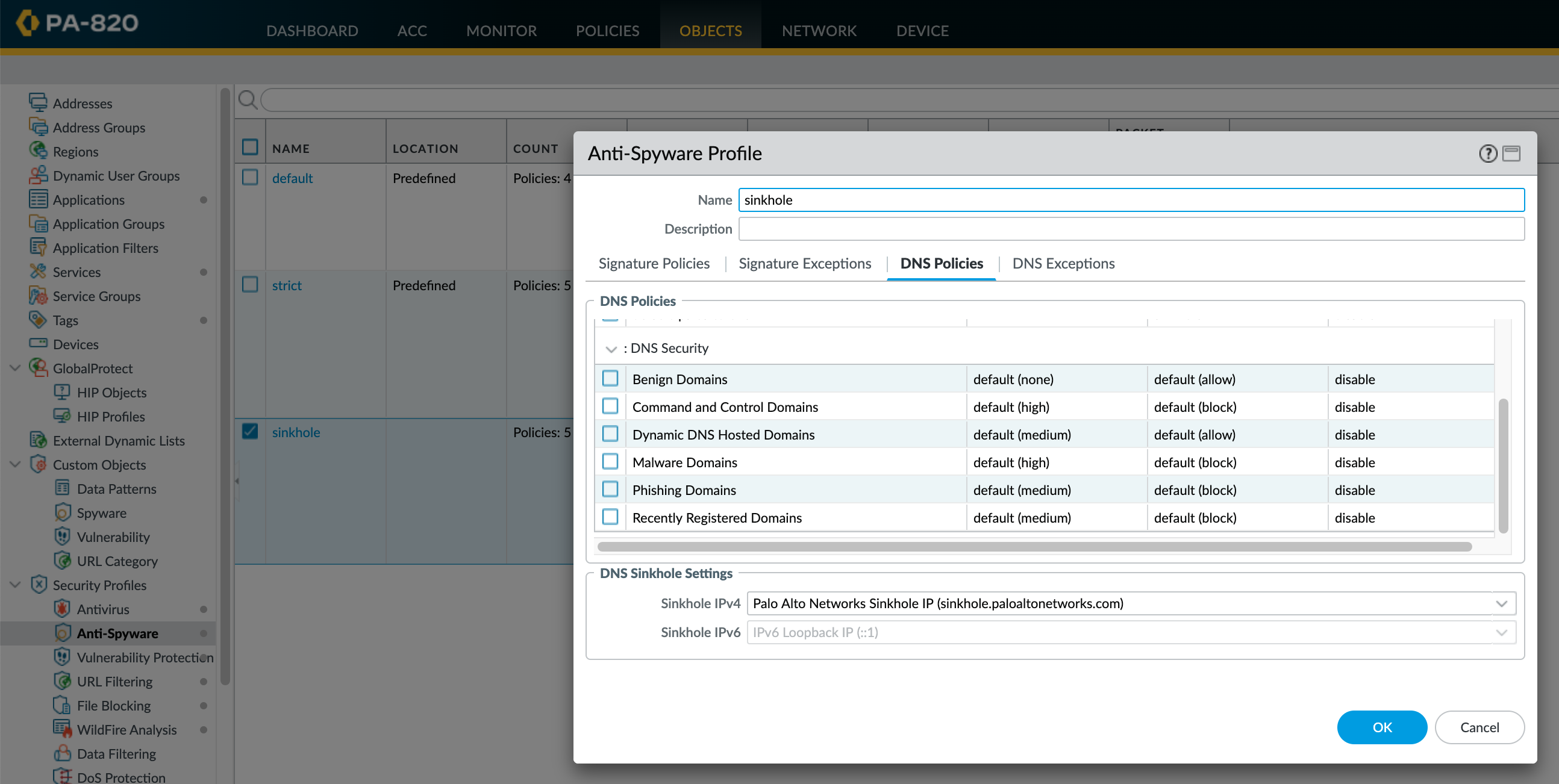Click the OK button

tap(1382, 727)
